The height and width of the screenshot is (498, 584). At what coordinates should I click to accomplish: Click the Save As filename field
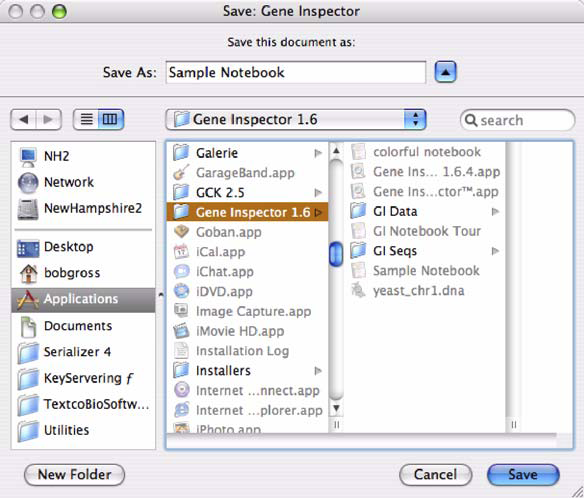[296, 72]
